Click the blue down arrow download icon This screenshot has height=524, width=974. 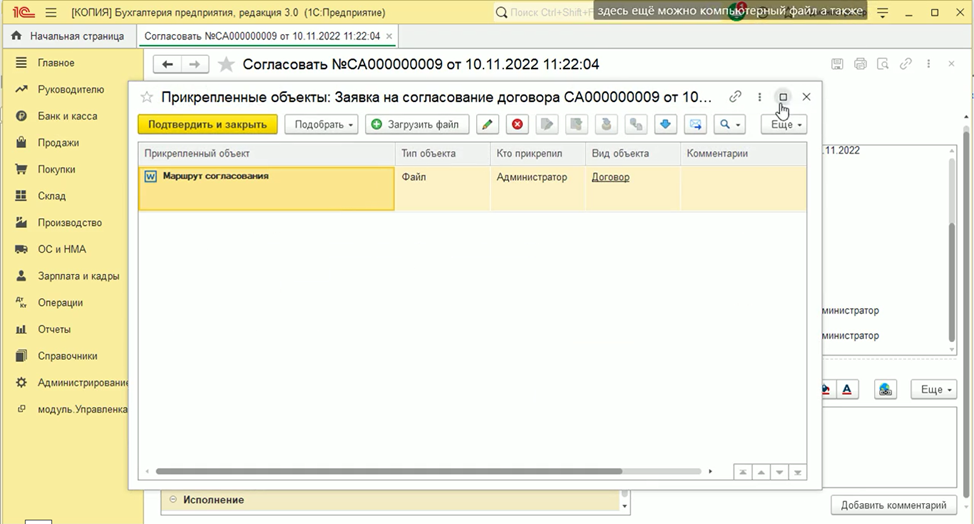665,124
